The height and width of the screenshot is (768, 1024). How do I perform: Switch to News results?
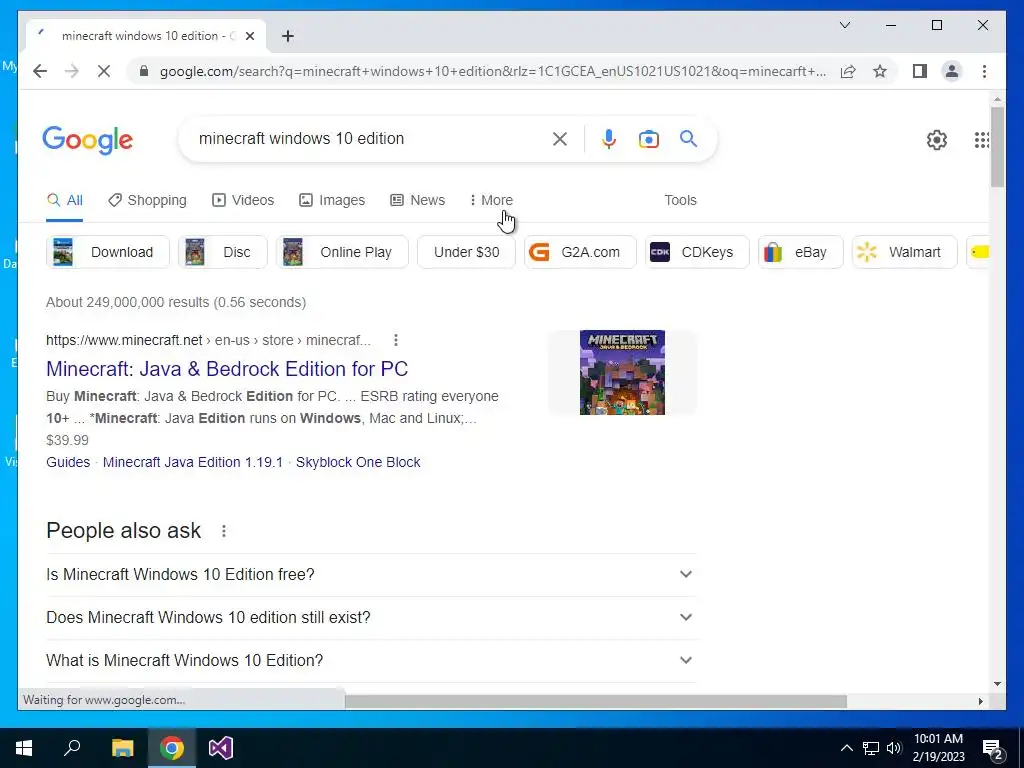[417, 200]
